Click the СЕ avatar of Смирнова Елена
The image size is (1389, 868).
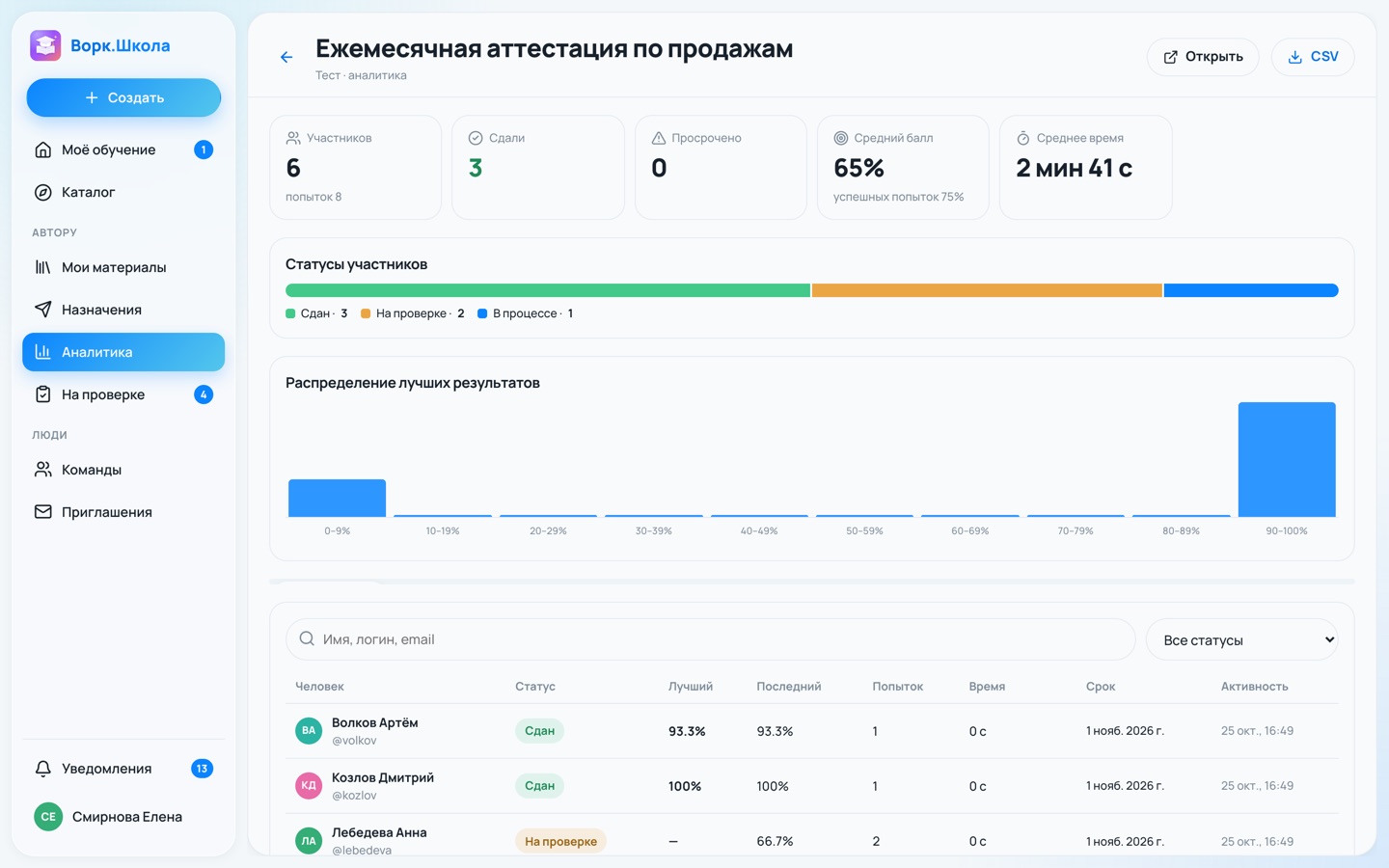click(48, 817)
